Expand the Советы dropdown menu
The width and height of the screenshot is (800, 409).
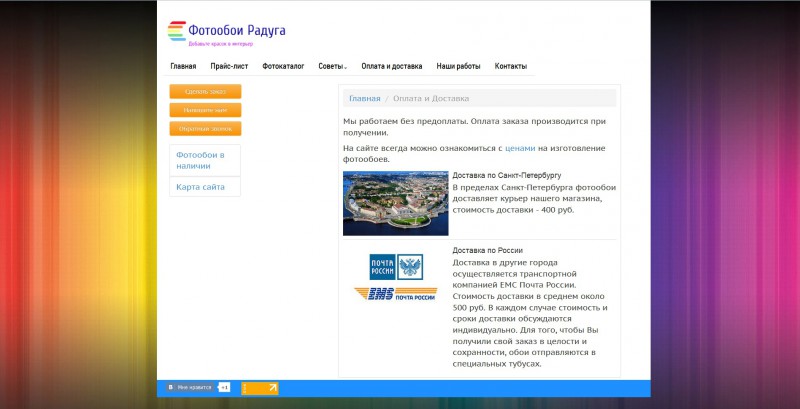coord(333,66)
